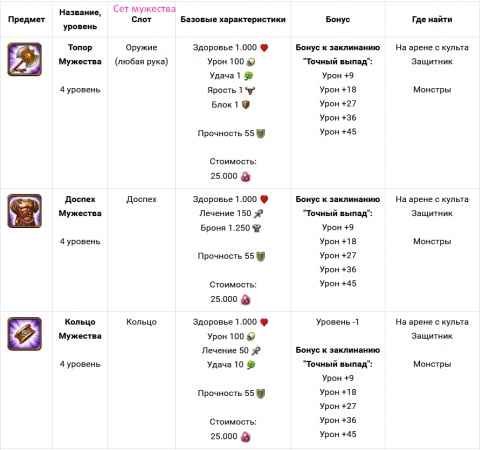Click the pink gem icon under axe cost
Image resolution: width=482 pixels, height=450 pixels.
tap(245, 176)
